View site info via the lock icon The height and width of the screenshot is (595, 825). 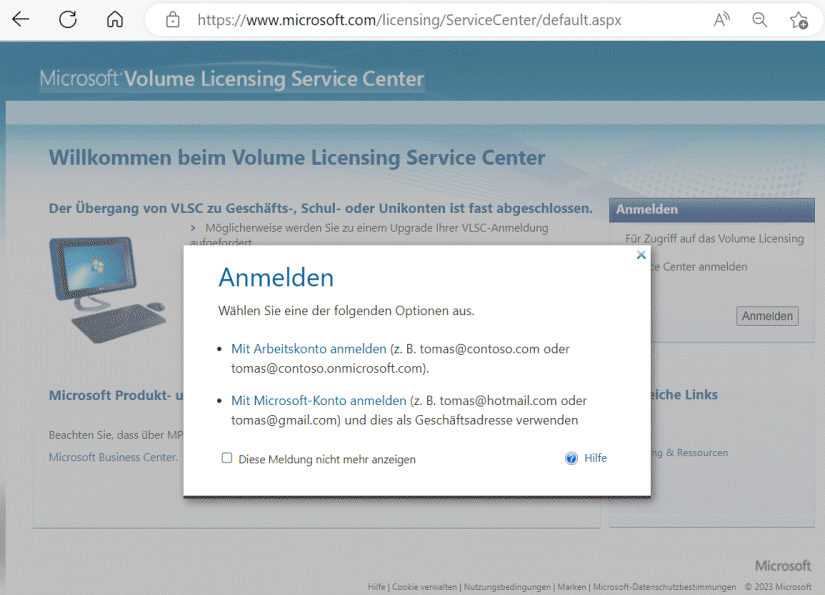click(x=173, y=20)
